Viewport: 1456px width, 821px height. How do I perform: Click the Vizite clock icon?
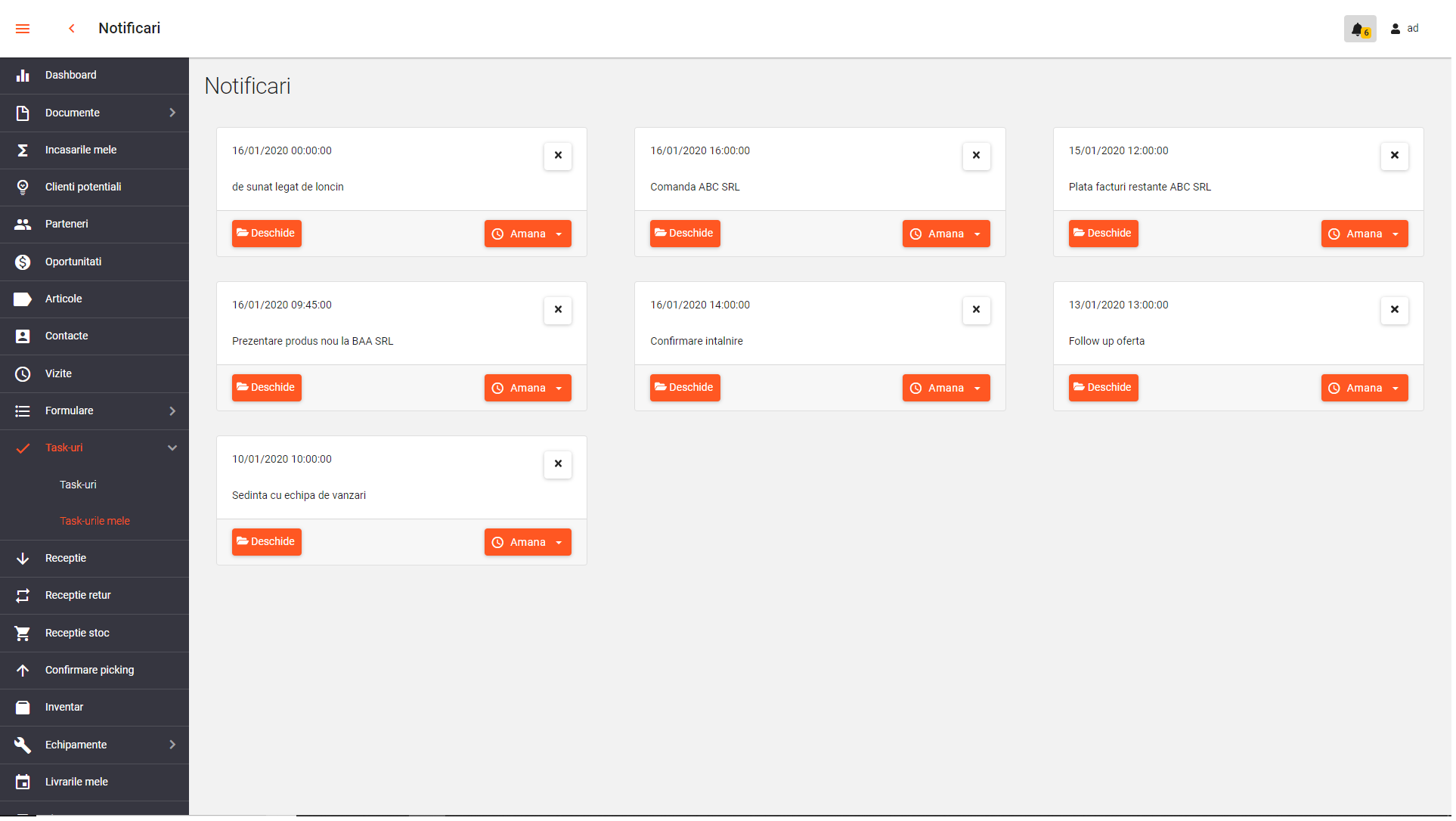23,375
